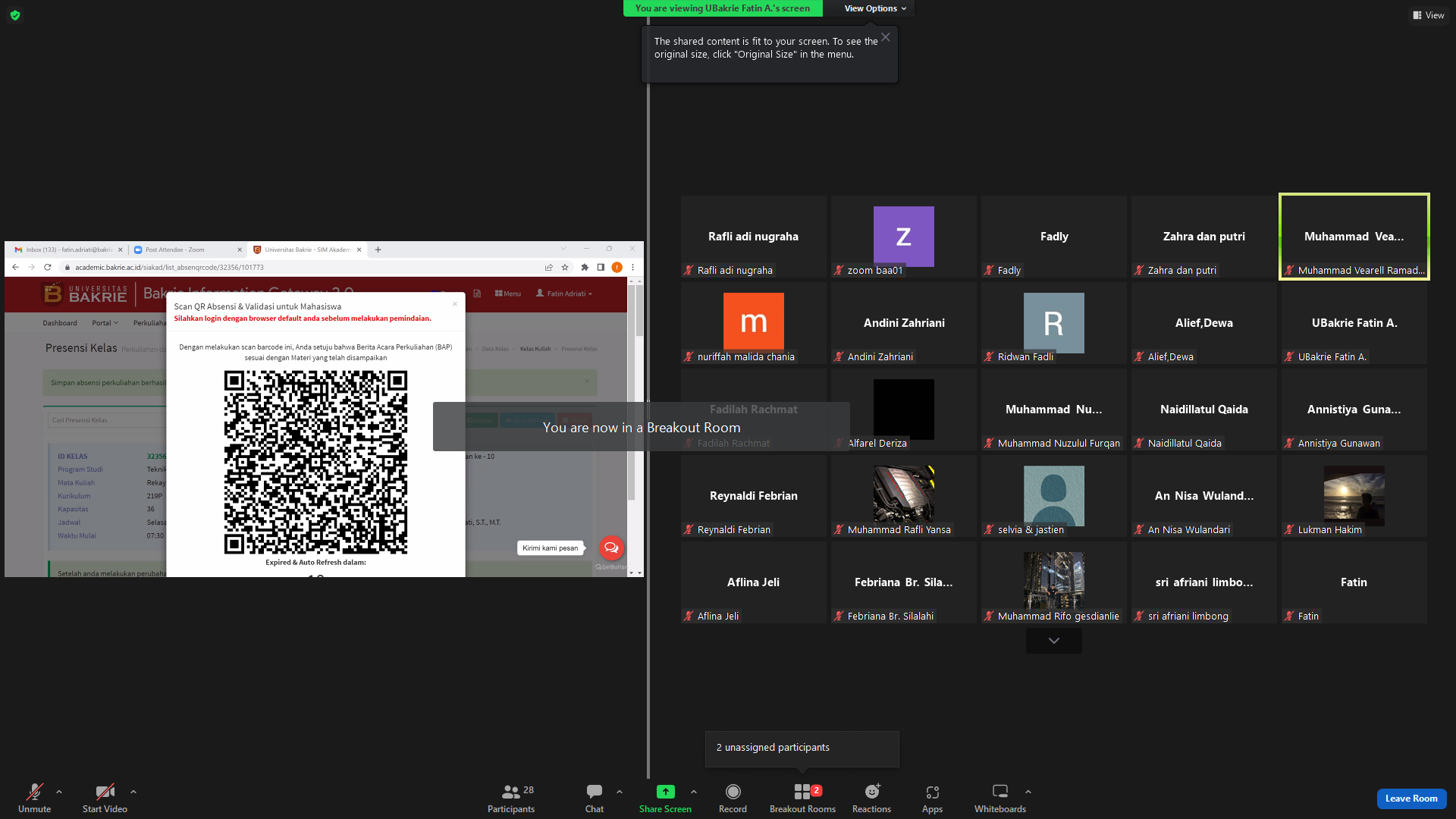This screenshot has height=819, width=1456.
Task: Click the Universitas Bakrie logo
Action: [85, 293]
